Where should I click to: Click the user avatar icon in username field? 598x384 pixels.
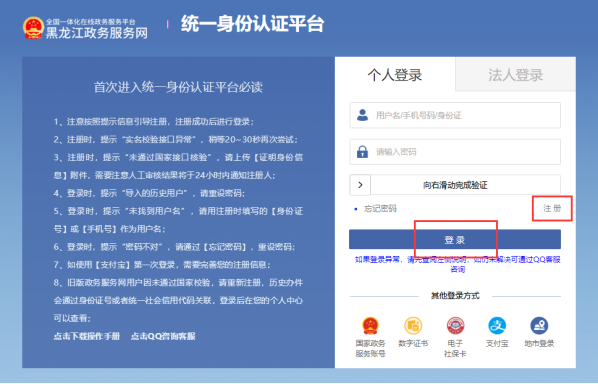coord(362,115)
